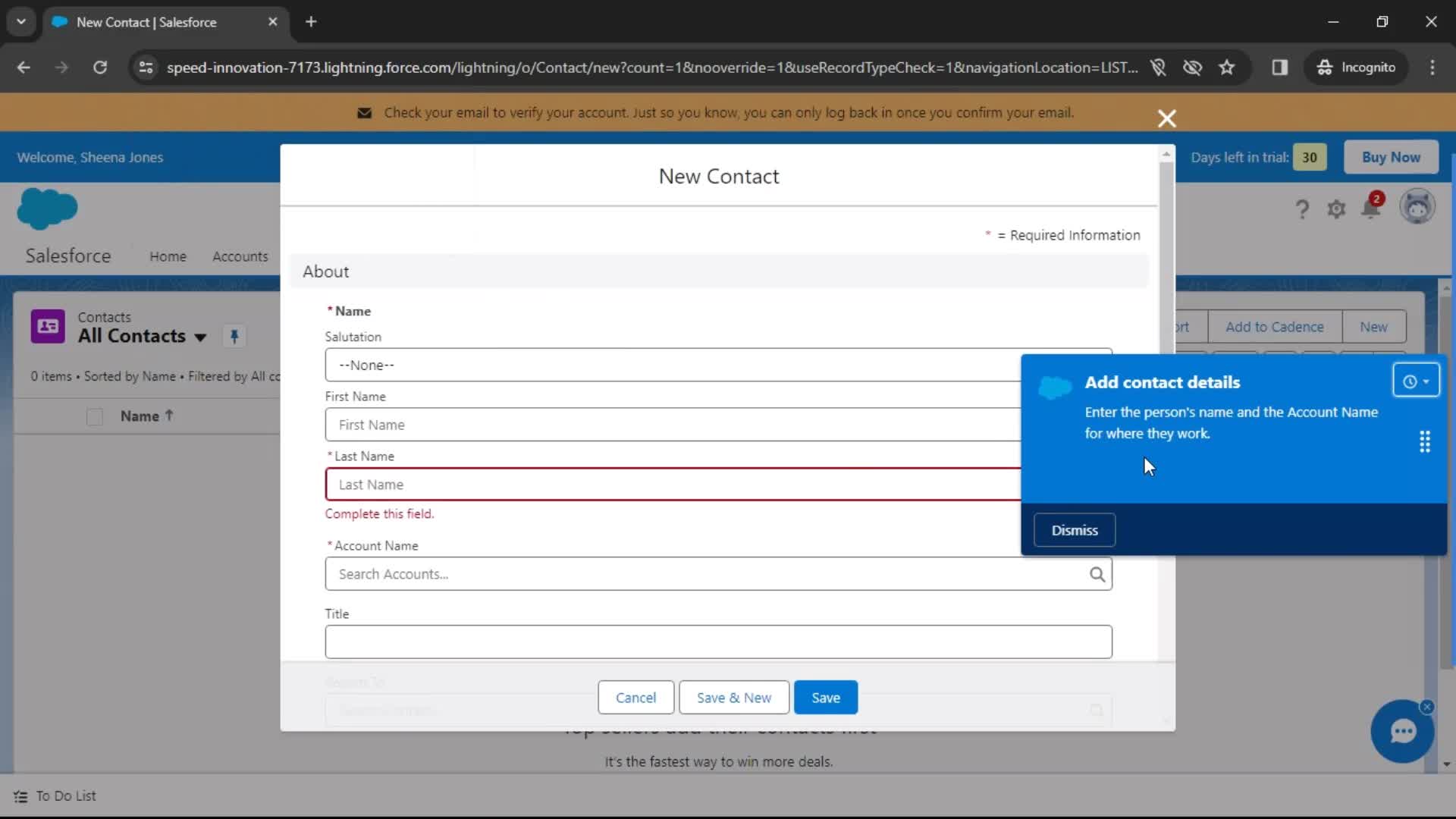Open the browser side panel icon
This screenshot has height=819, width=1456.
pyautogui.click(x=1279, y=67)
